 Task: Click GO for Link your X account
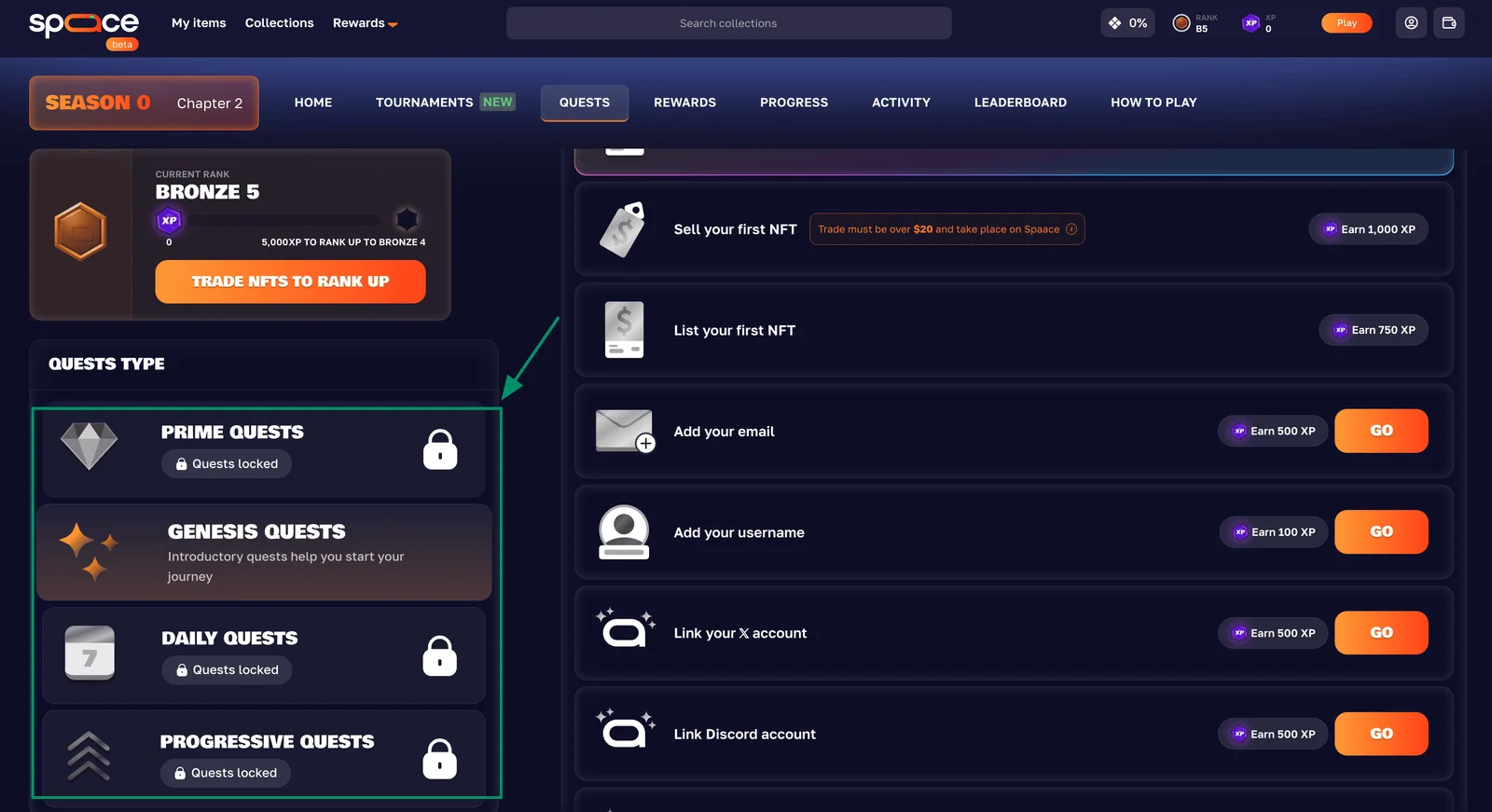coord(1381,633)
